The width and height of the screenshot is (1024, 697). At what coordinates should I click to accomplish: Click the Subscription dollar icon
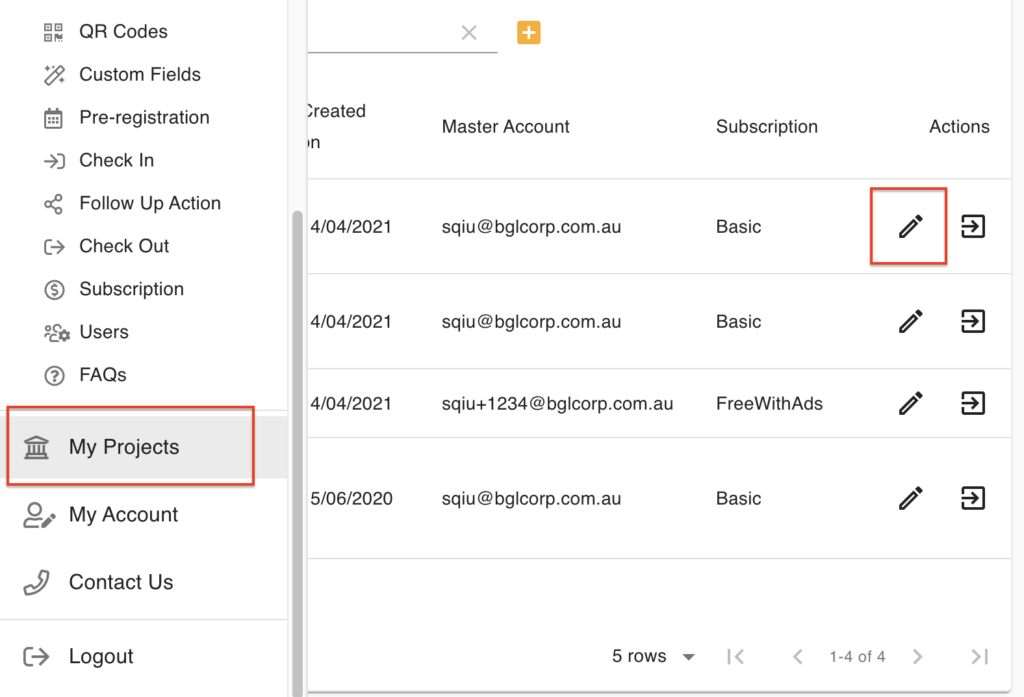pyautogui.click(x=51, y=289)
